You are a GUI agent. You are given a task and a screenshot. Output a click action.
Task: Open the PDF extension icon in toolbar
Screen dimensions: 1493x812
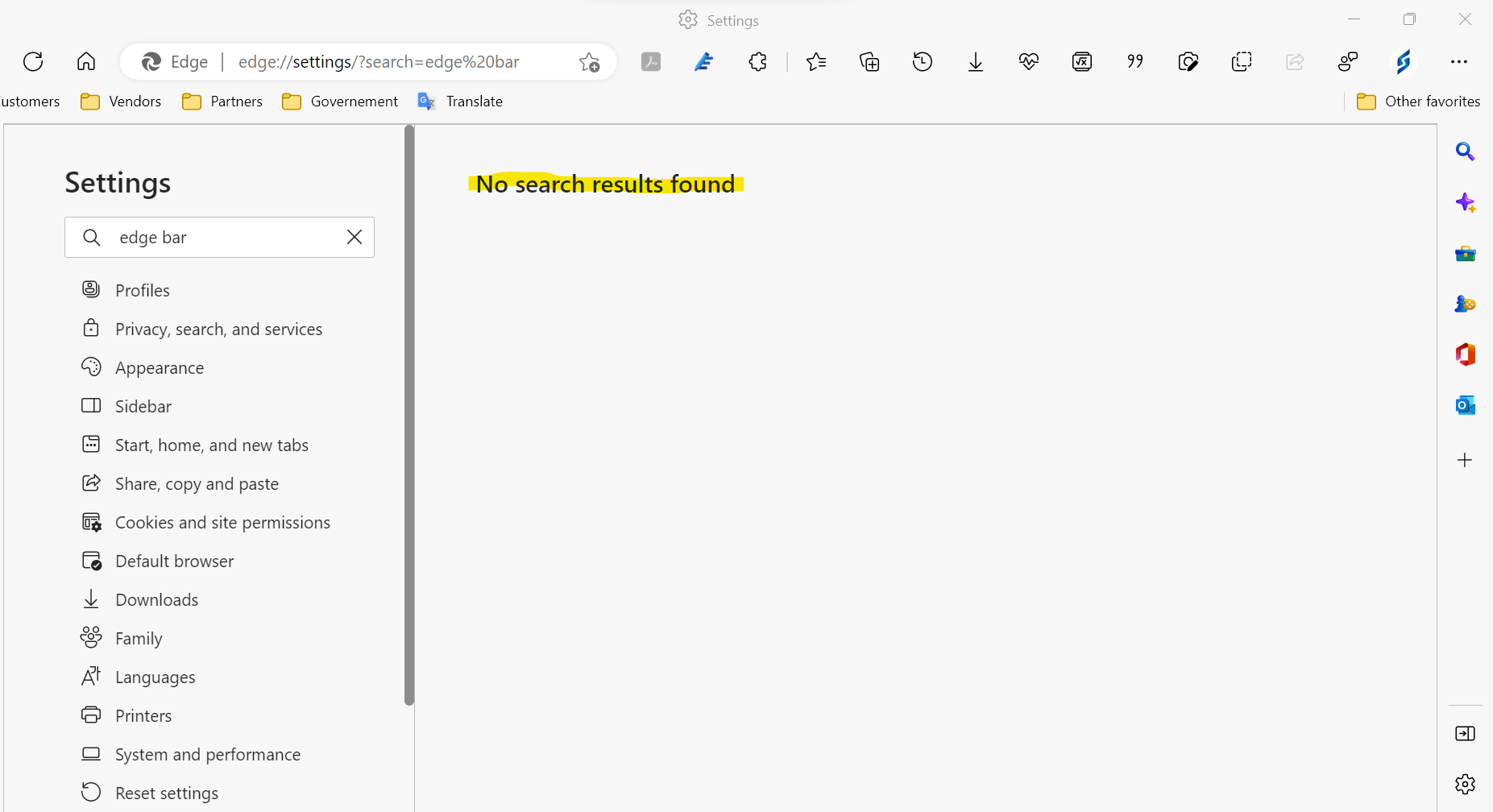click(651, 62)
